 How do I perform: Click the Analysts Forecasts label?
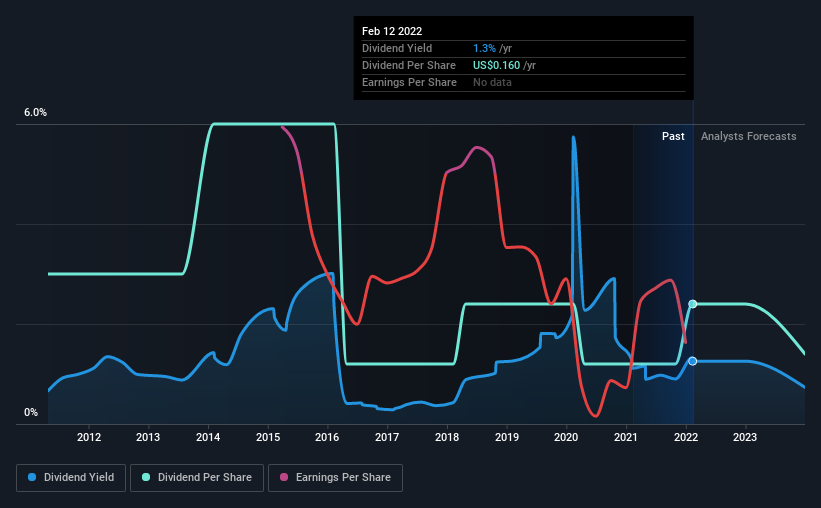click(x=748, y=136)
